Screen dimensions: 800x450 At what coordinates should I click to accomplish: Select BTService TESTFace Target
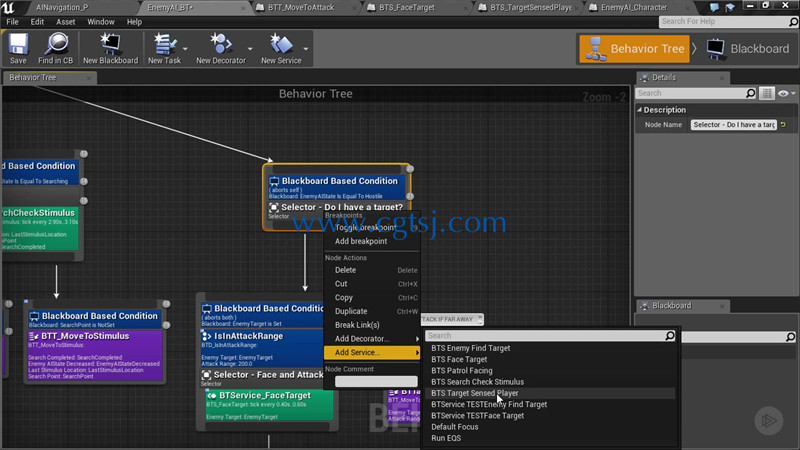pos(550,416)
